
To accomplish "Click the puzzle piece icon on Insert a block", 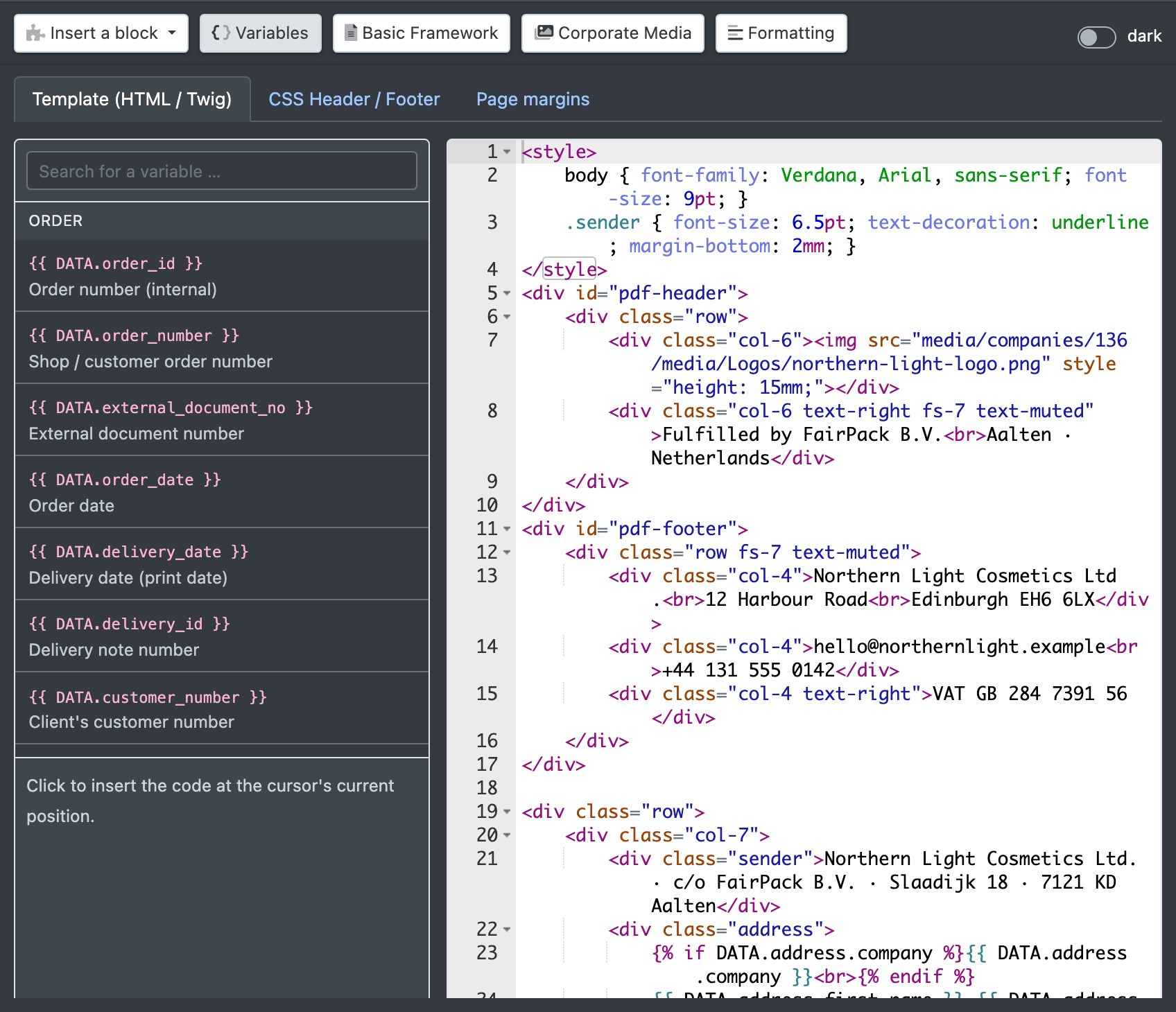I will pyautogui.click(x=35, y=33).
